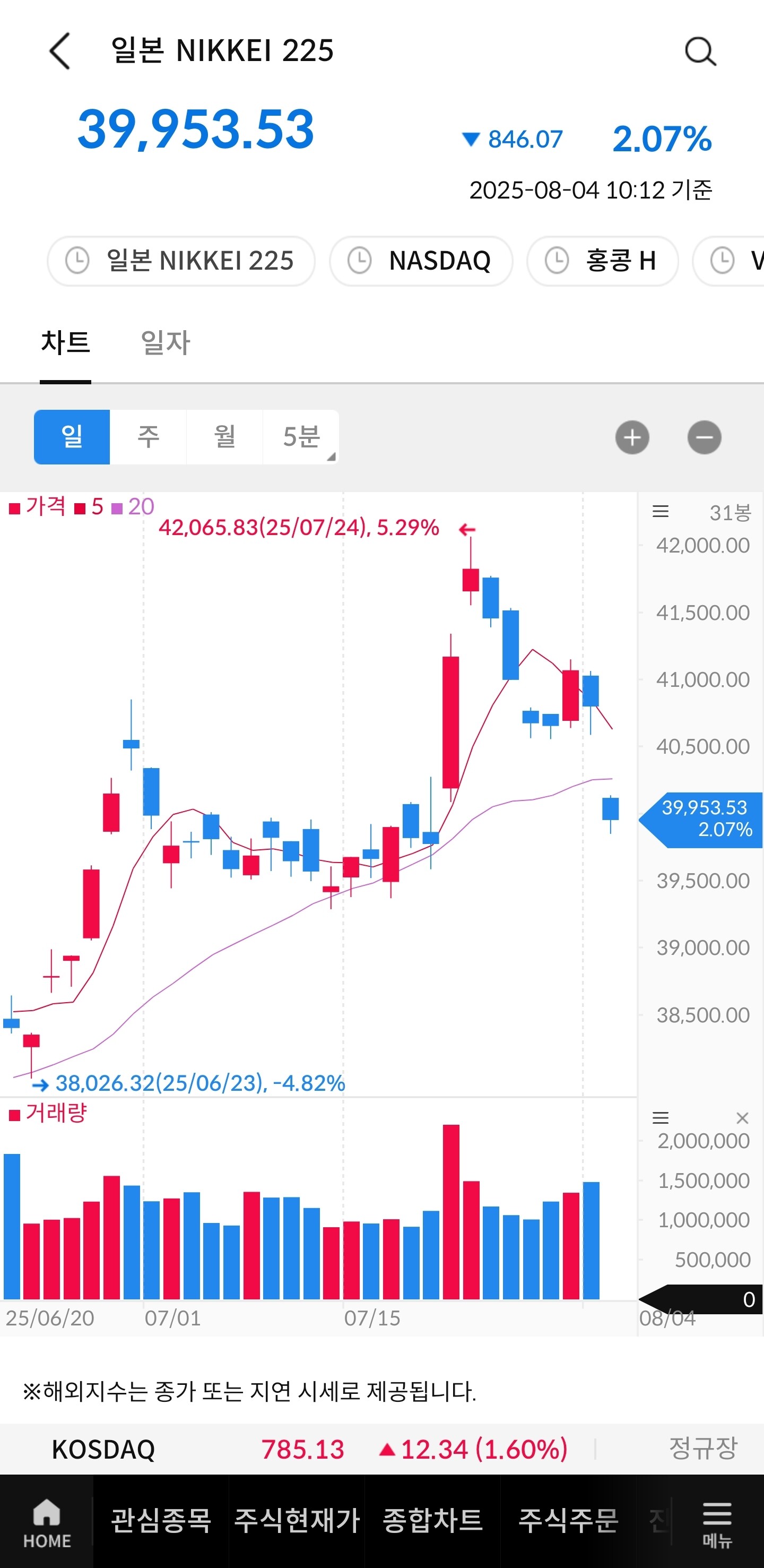
Task: Close the volume panel with X
Action: tap(742, 1118)
